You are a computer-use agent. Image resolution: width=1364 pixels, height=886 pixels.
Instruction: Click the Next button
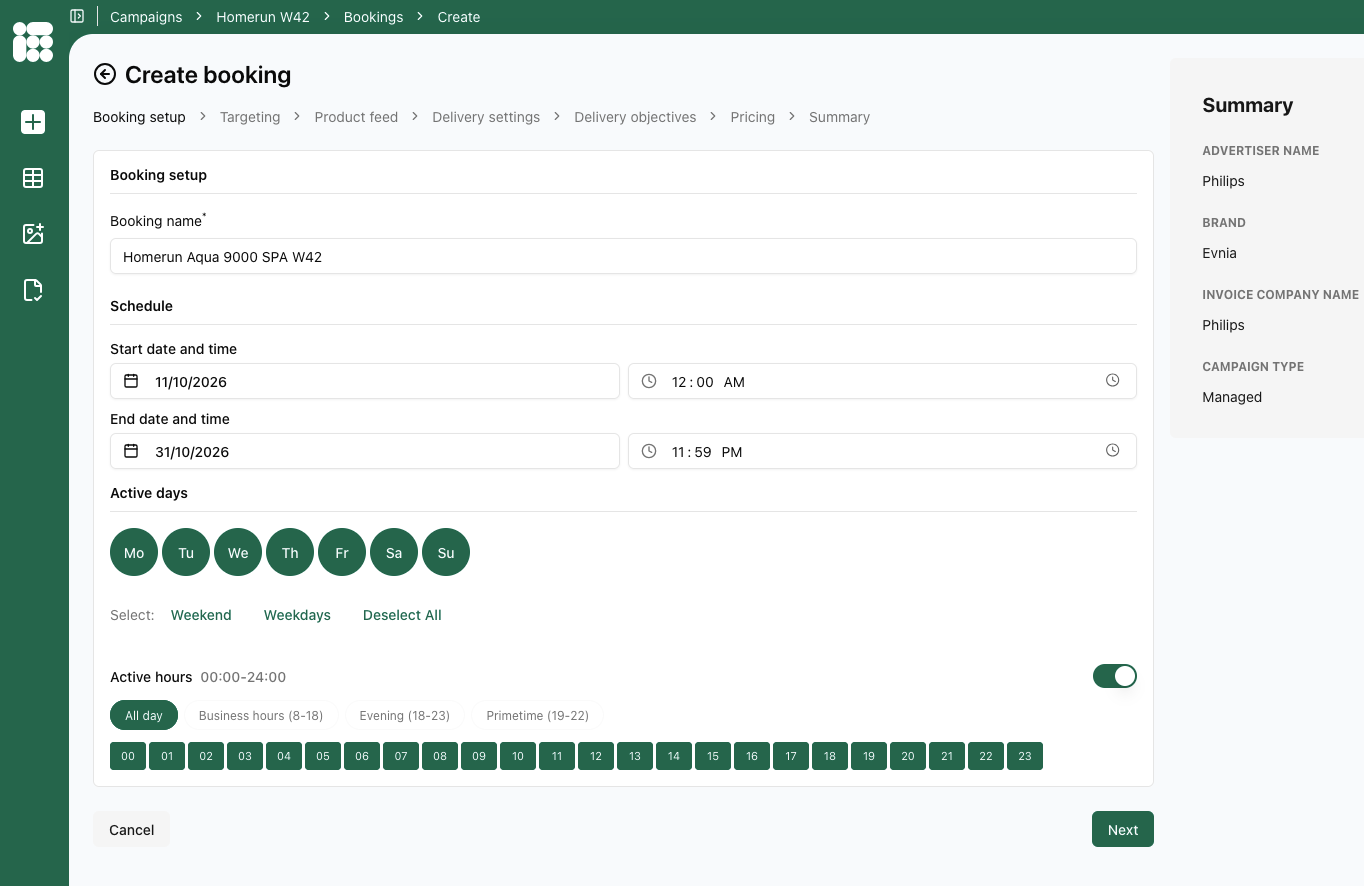1123,829
